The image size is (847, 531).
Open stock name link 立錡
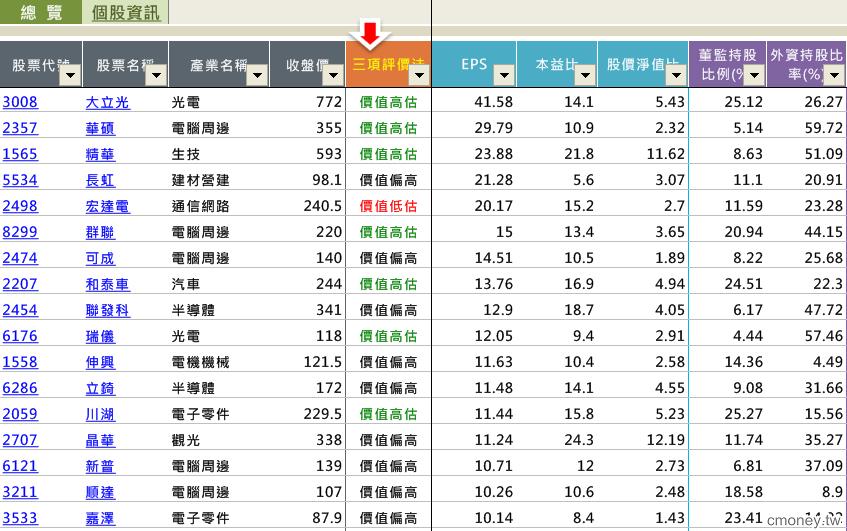(100, 387)
